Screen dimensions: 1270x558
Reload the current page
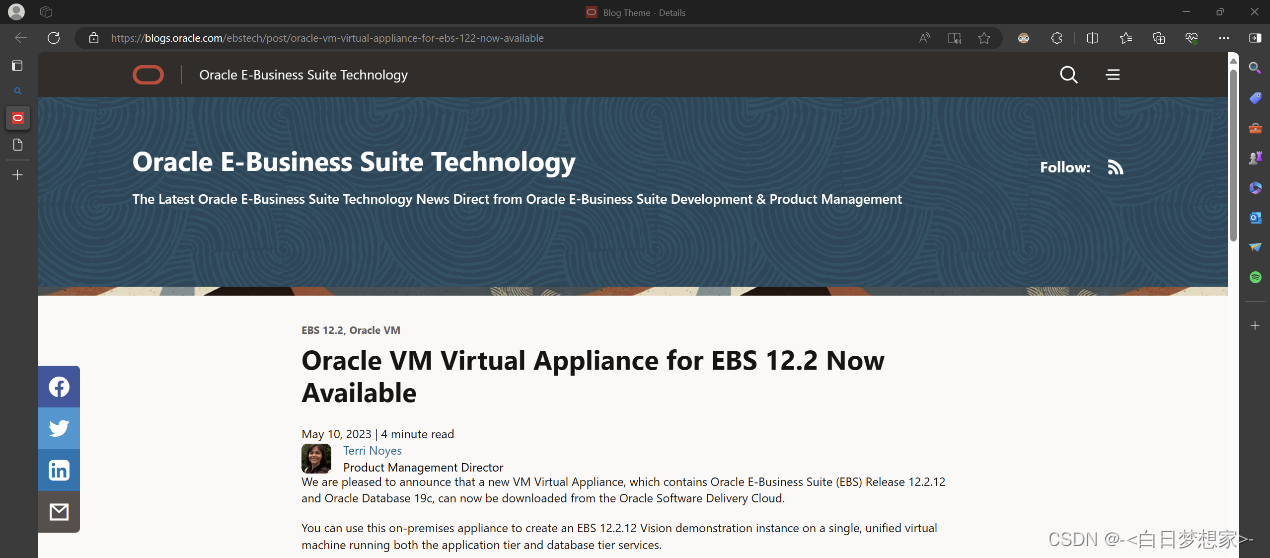[x=54, y=38]
